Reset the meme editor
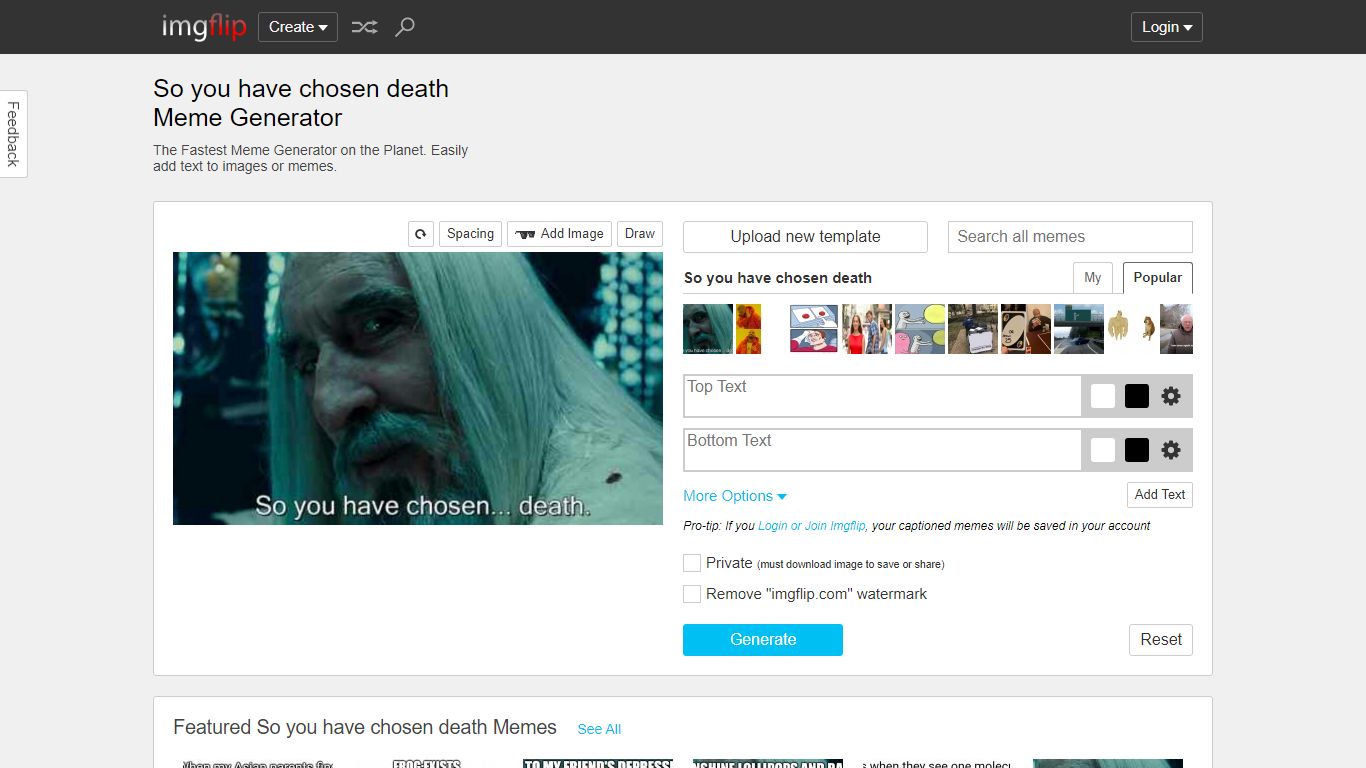 point(1161,640)
